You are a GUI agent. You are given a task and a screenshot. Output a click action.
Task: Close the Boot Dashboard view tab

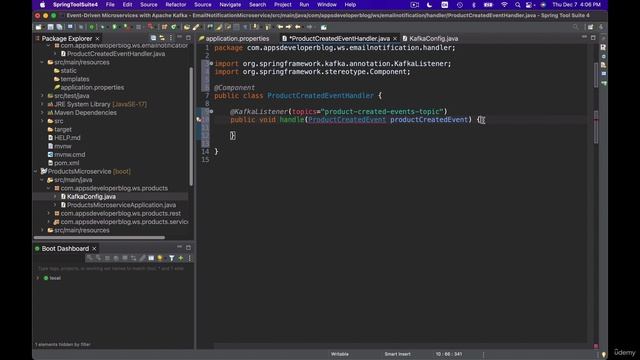click(94, 248)
